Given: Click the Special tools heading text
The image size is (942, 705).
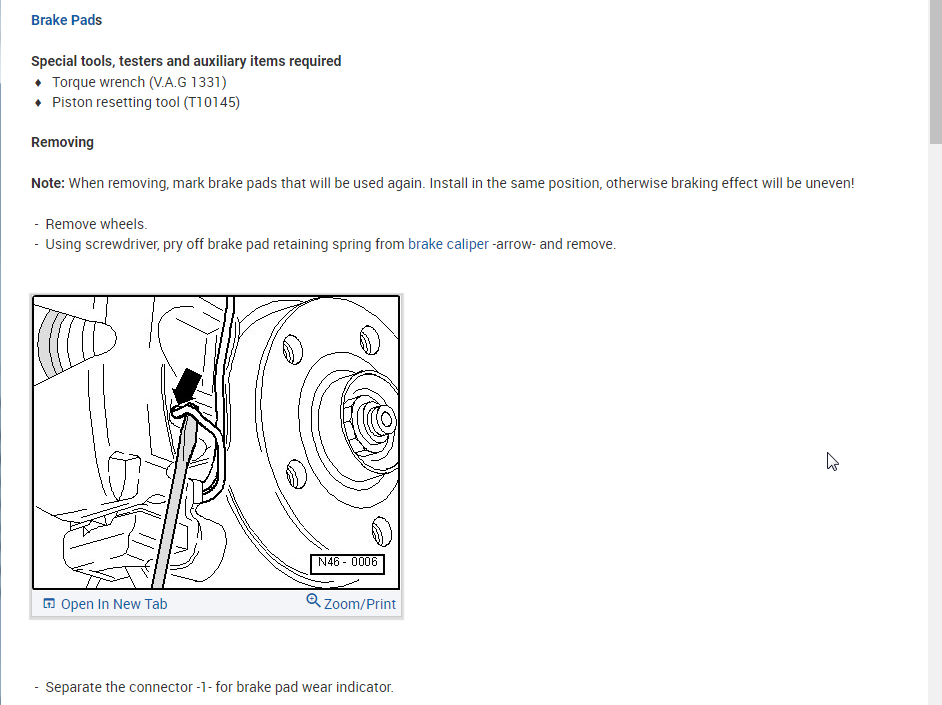Looking at the screenshot, I should click(x=186, y=61).
